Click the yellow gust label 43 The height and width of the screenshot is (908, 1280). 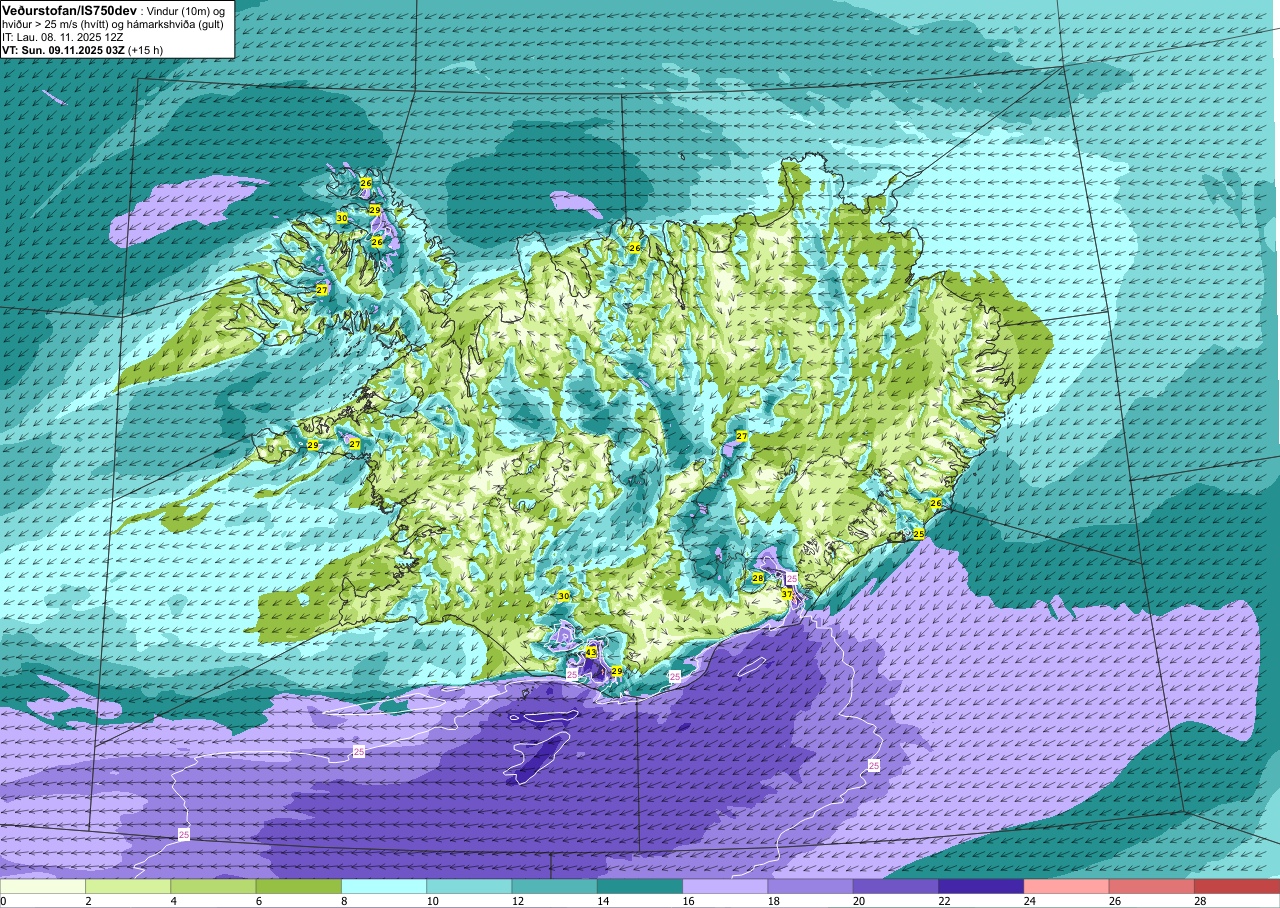click(591, 652)
